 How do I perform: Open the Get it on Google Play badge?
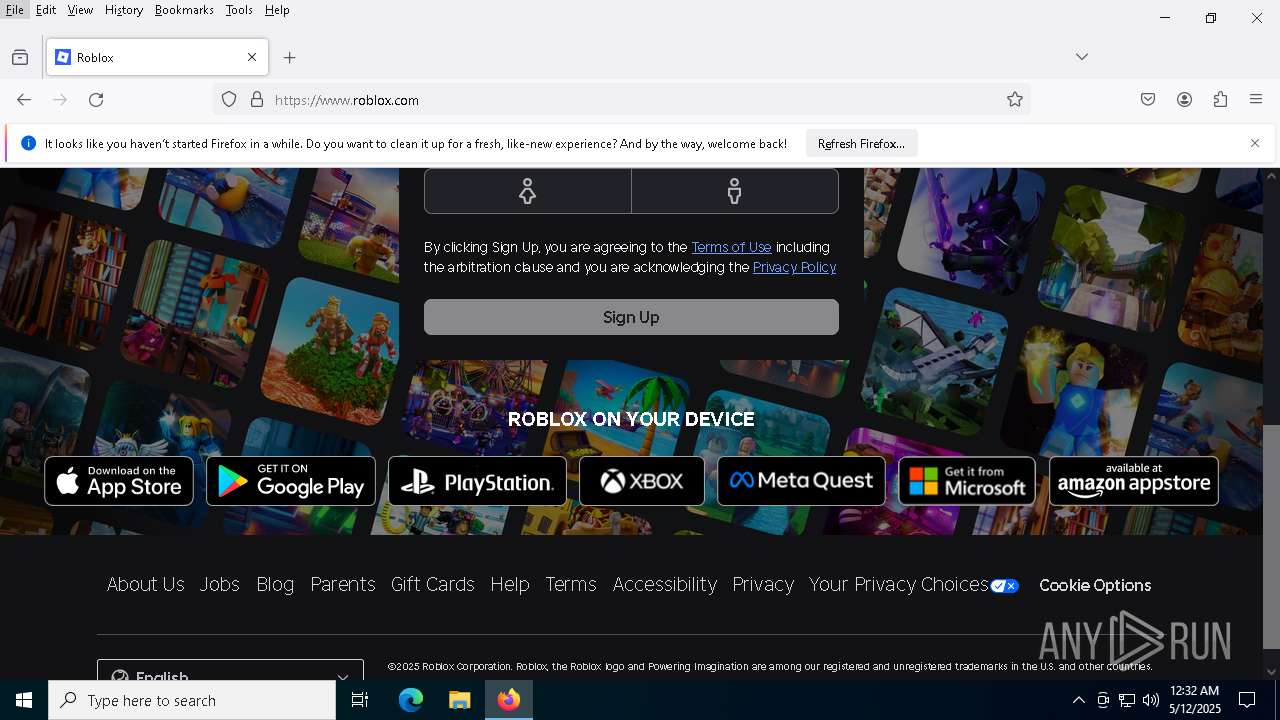291,481
